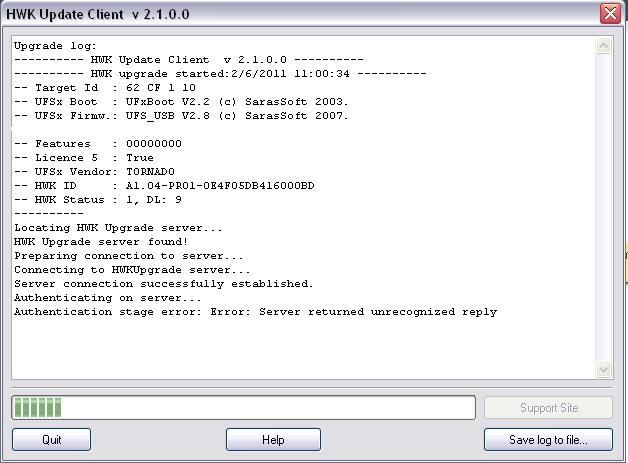628x463 pixels.
Task: Select the Licence 5 : True line
Action: coord(84,158)
